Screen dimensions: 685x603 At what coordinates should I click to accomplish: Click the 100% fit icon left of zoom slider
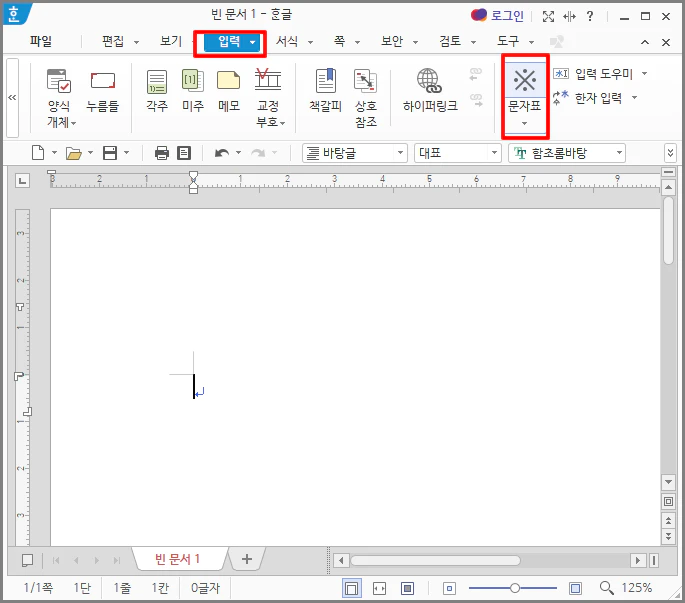pyautogui.click(x=449, y=588)
